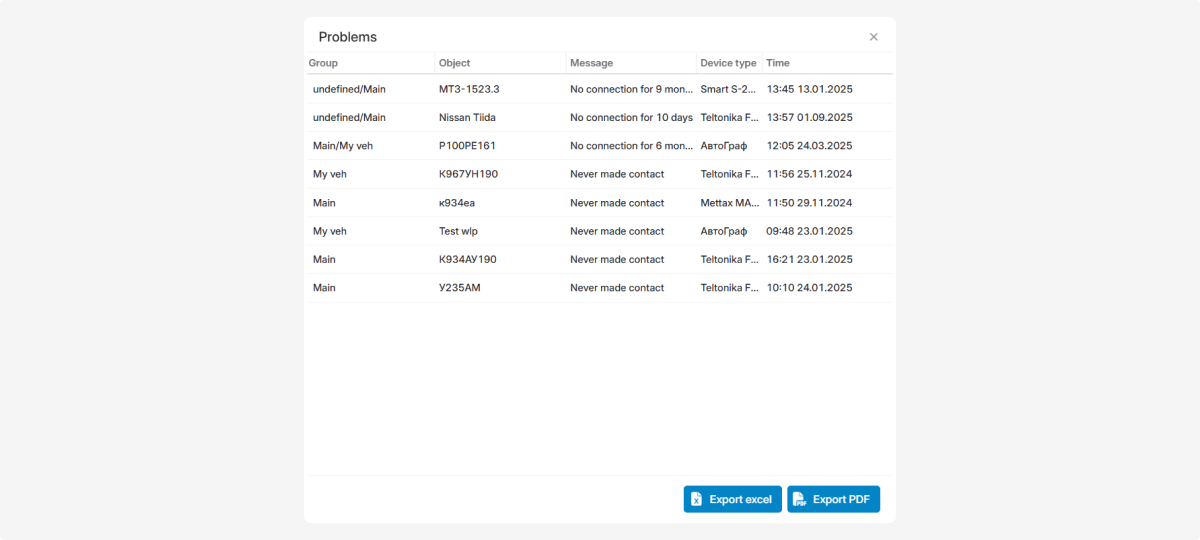1200x540 pixels.
Task: Click the PDF icon in Export PDF
Action: pyautogui.click(x=800, y=500)
